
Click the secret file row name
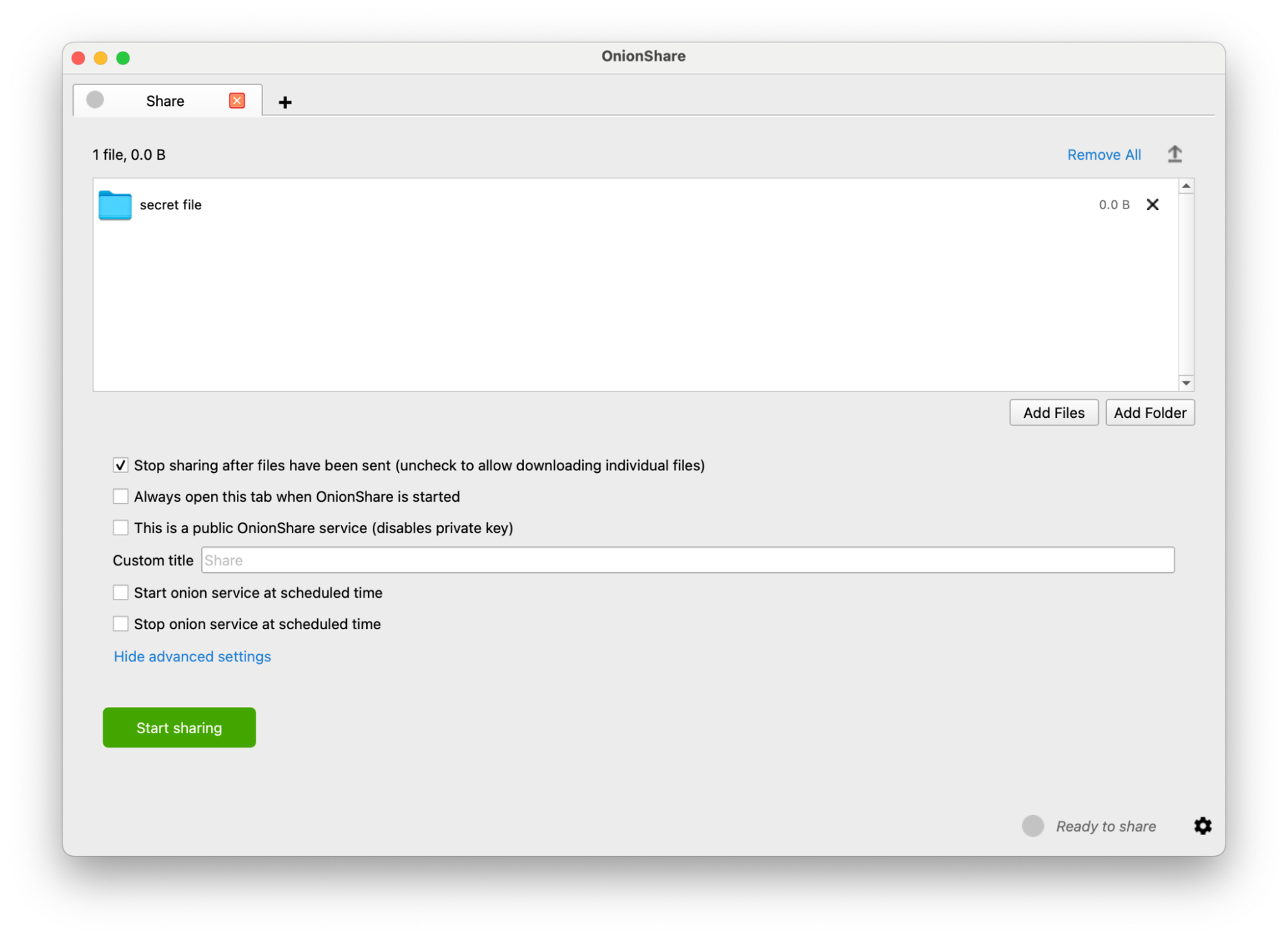tap(170, 205)
